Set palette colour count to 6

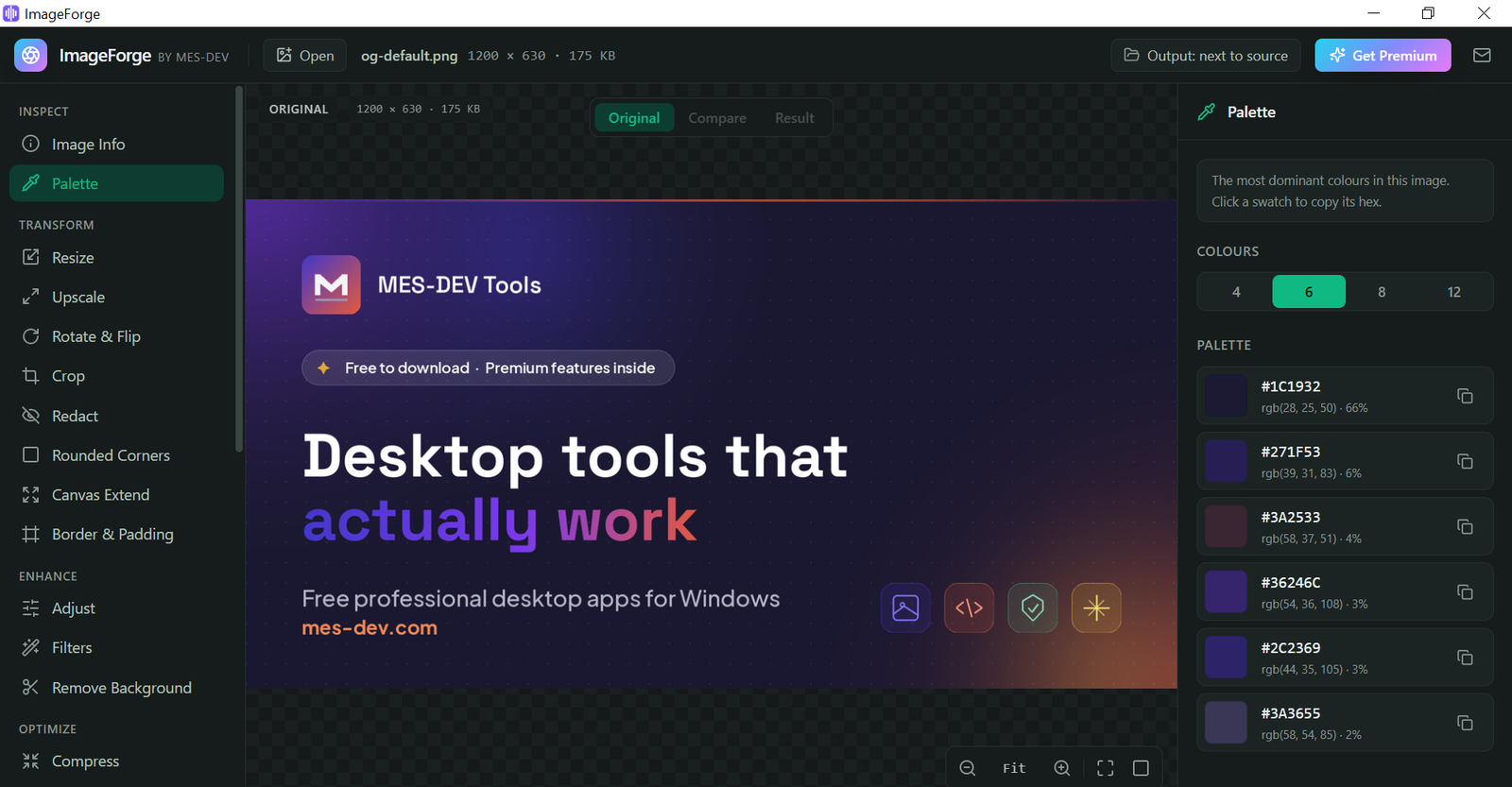tap(1309, 292)
